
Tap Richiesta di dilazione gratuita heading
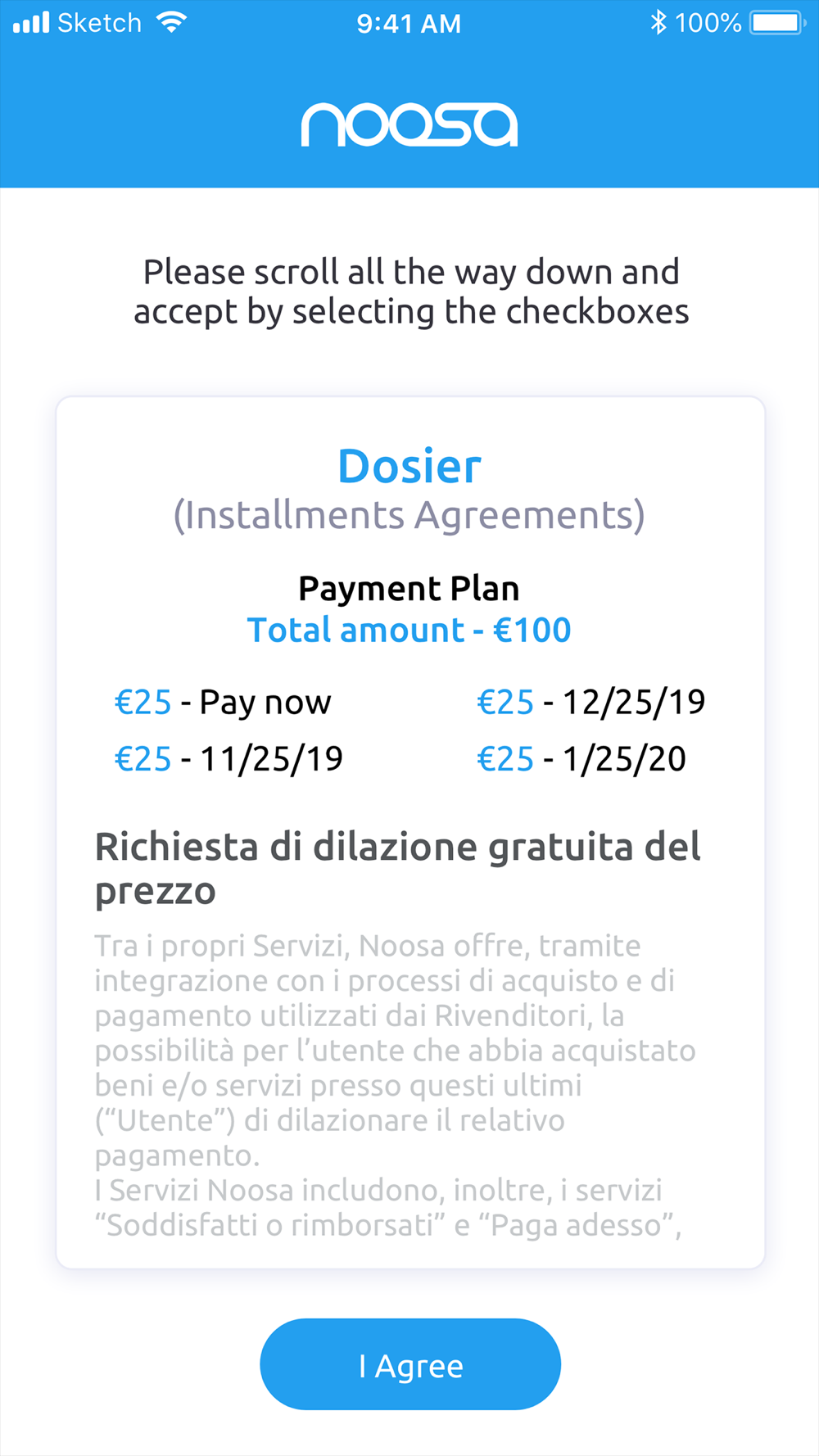pyautogui.click(x=398, y=868)
